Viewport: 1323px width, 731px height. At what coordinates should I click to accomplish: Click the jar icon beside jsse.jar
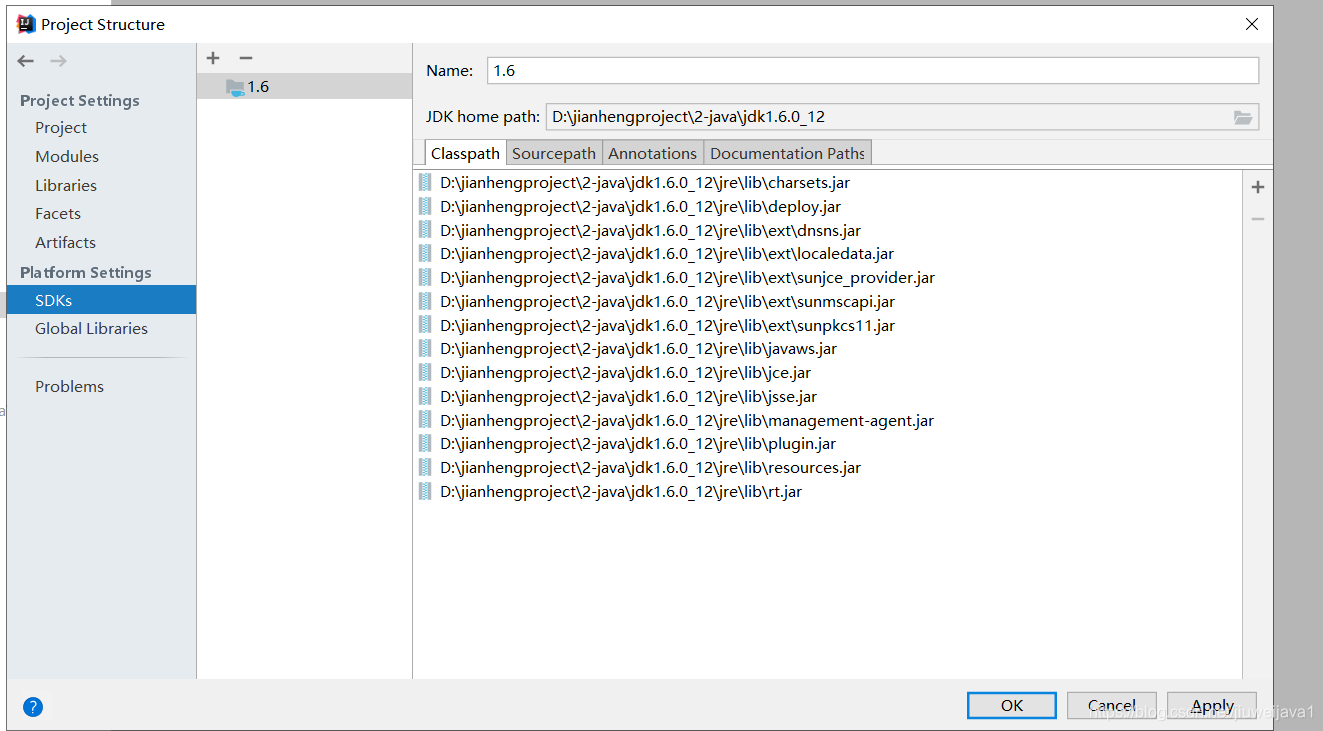point(426,396)
